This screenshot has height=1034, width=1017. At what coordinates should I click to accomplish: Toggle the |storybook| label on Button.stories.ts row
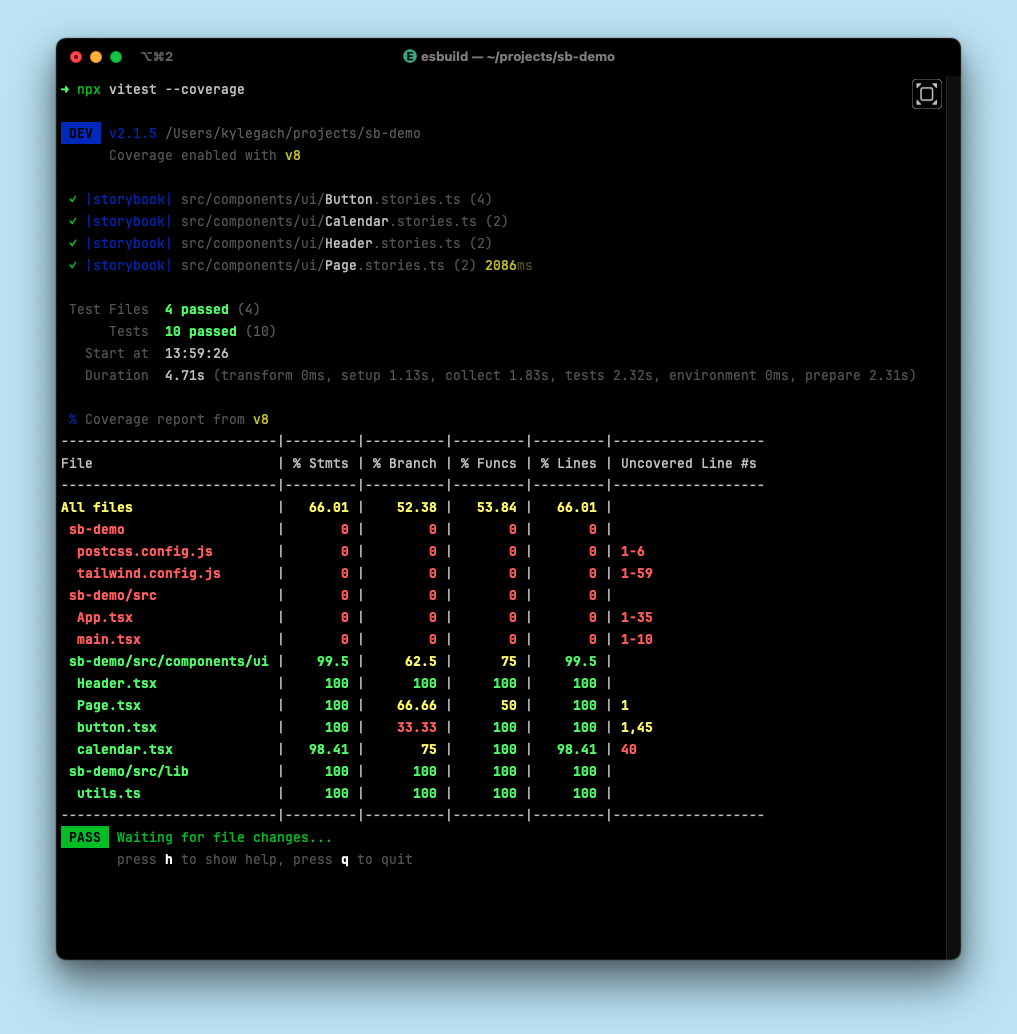[128, 199]
